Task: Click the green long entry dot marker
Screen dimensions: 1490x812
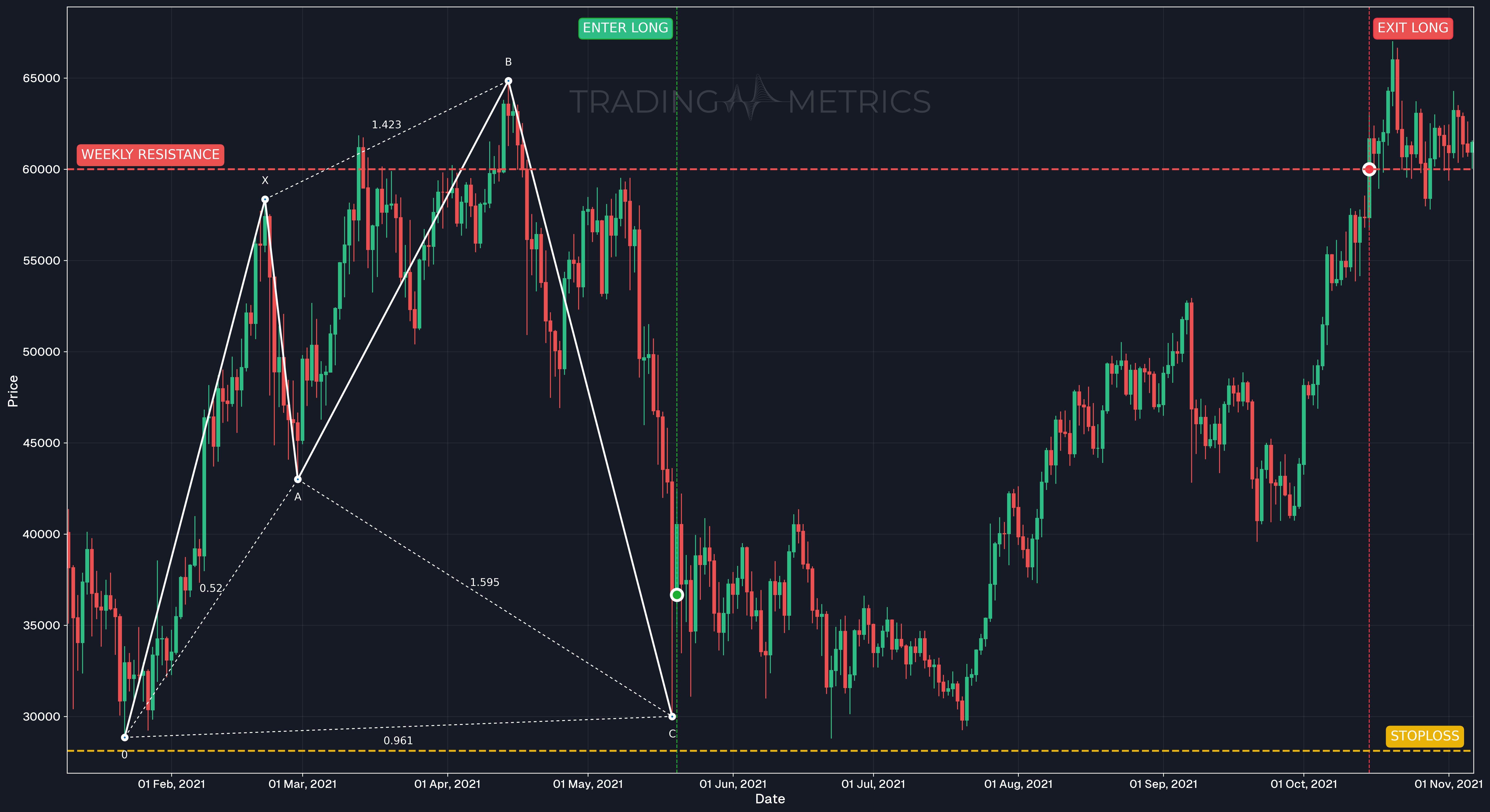Action: point(677,595)
